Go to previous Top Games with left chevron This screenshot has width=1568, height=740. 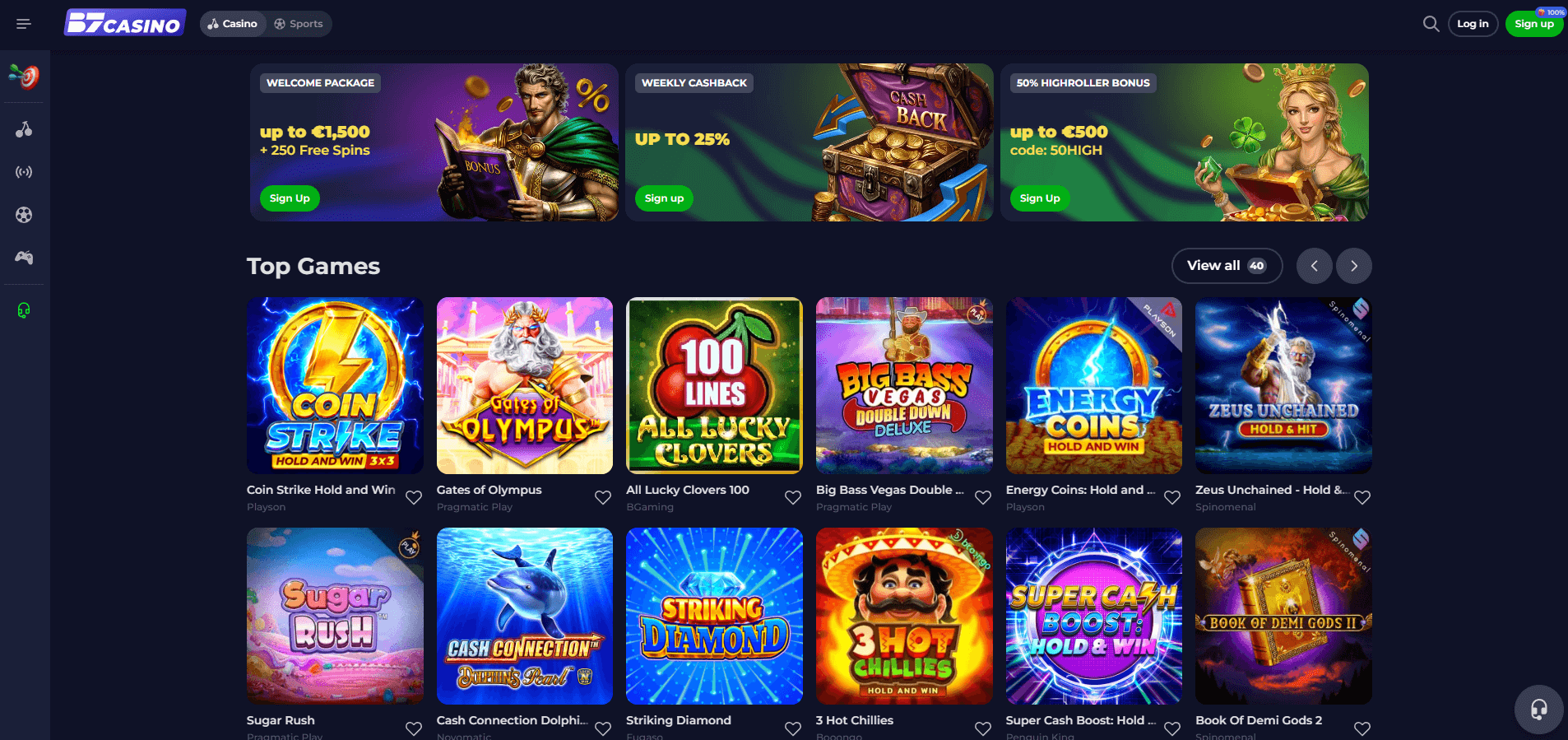pos(1315,266)
